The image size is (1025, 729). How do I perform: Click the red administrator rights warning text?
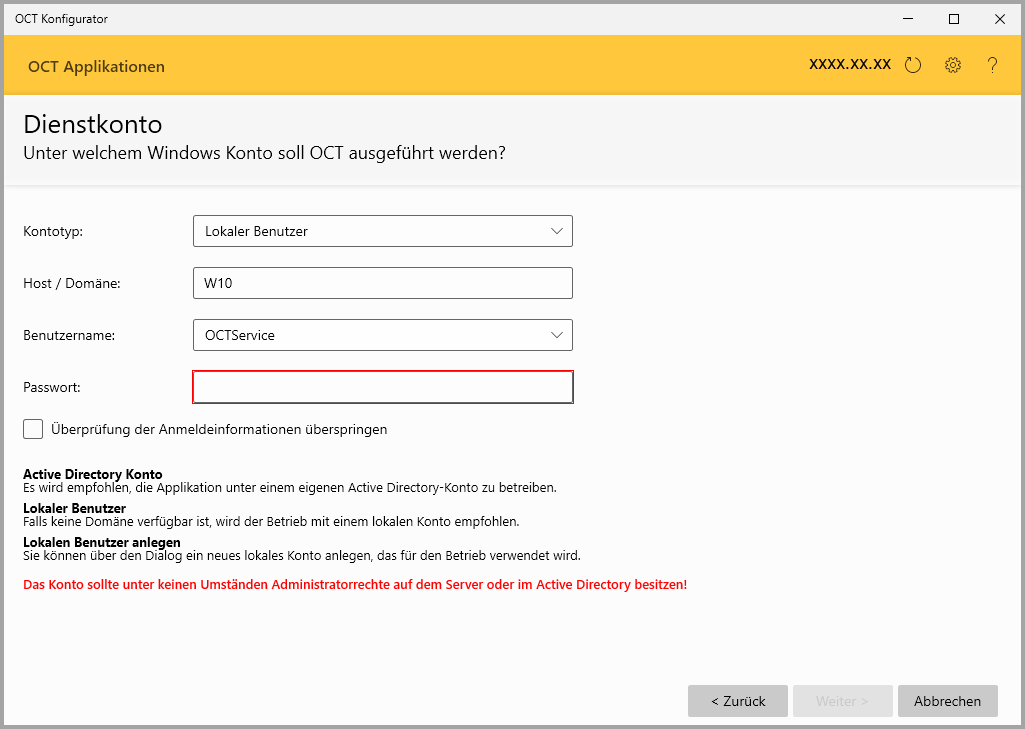355,584
